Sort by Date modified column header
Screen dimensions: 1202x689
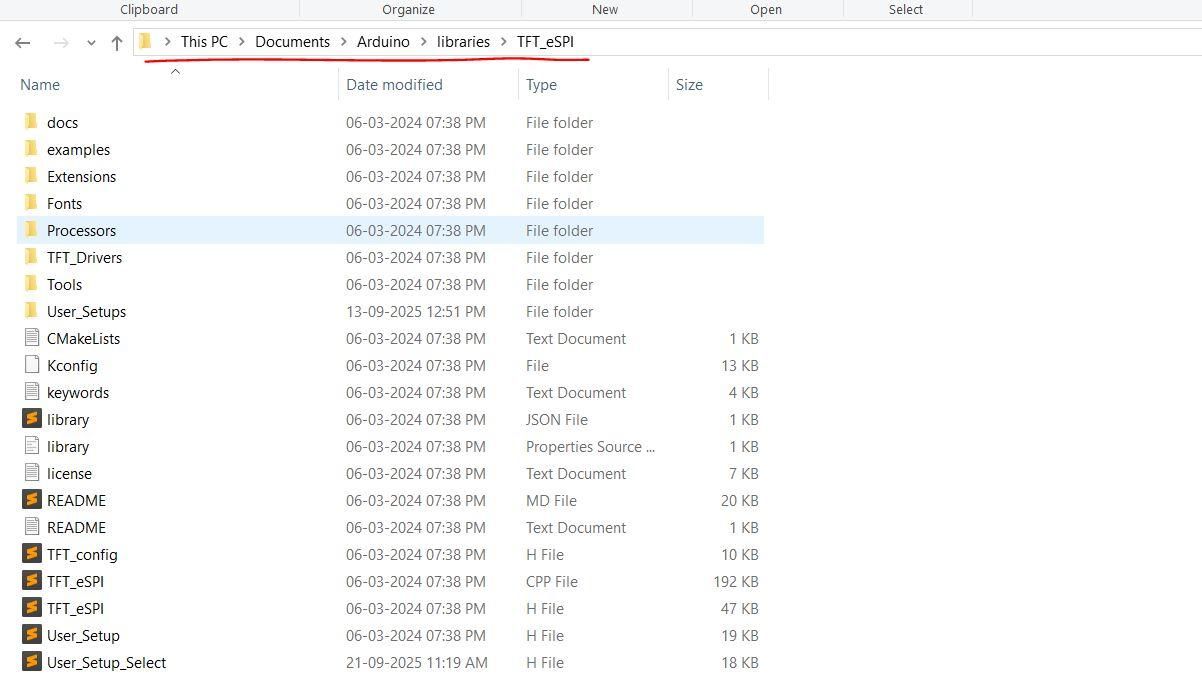[394, 85]
